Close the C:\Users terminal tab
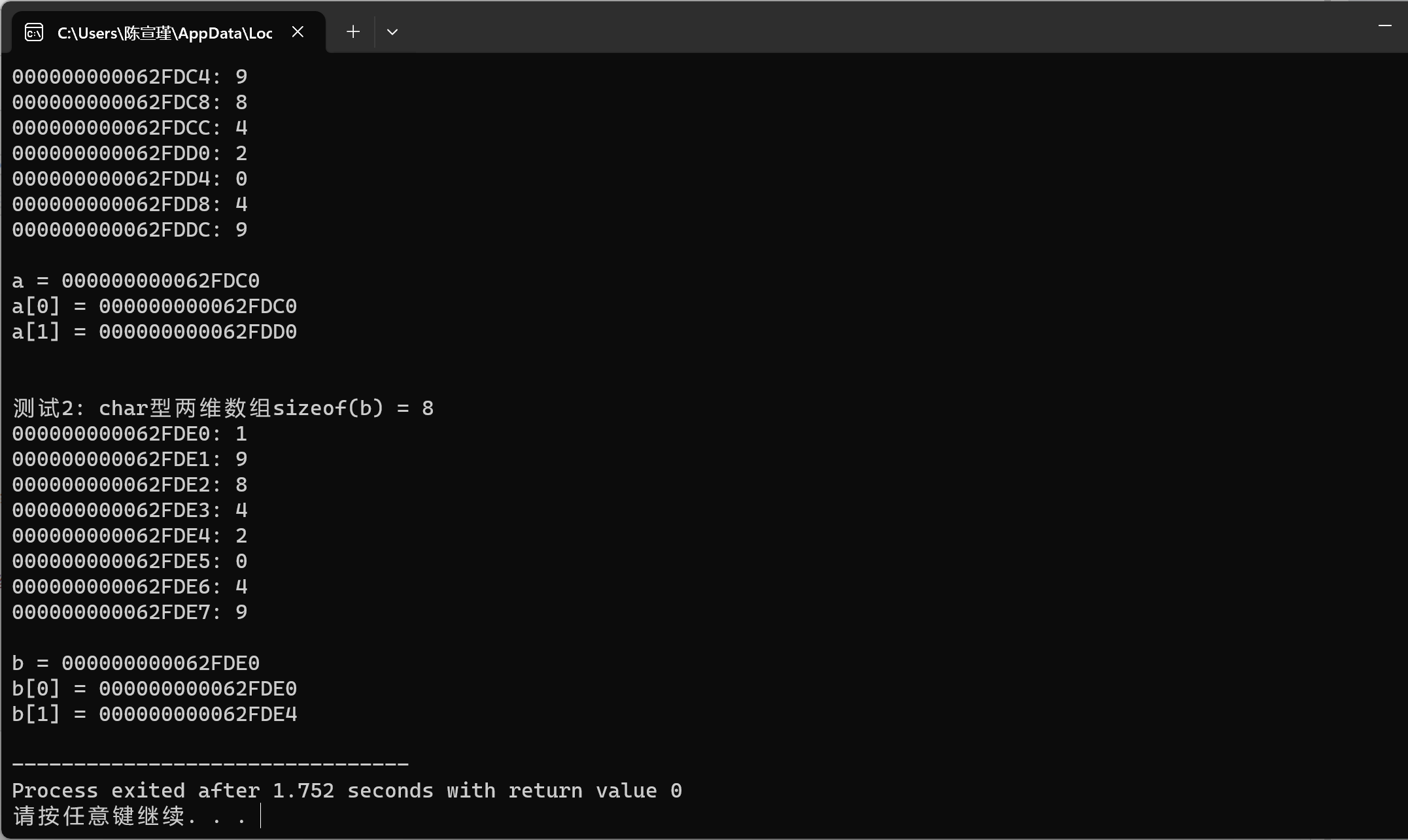Image resolution: width=1408 pixels, height=840 pixels. (x=298, y=32)
